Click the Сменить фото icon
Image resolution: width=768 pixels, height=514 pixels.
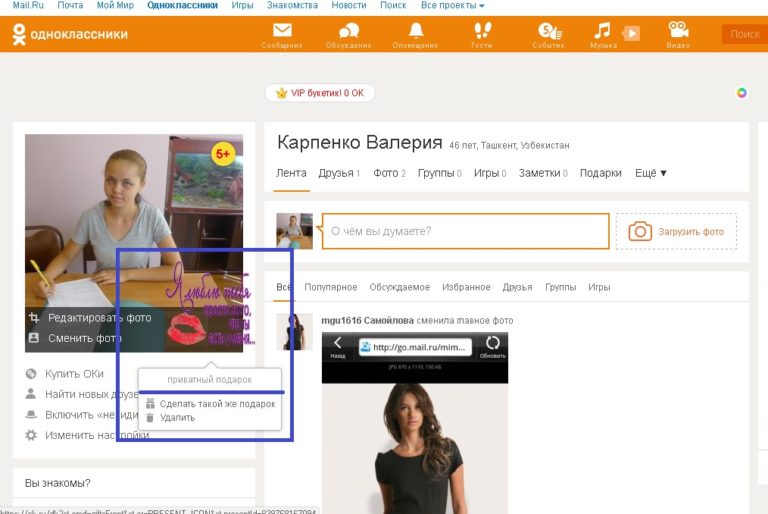point(34,338)
